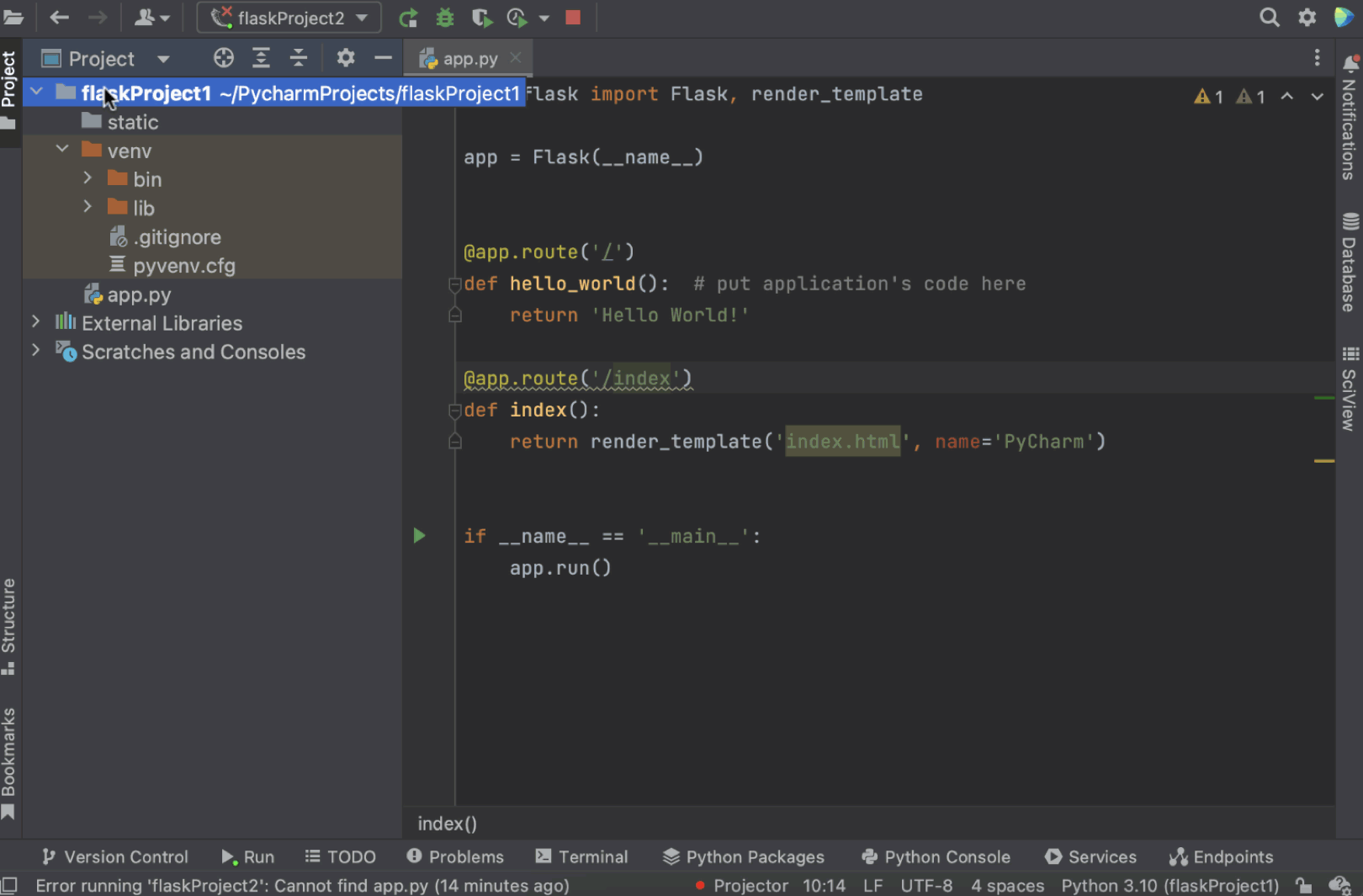Launch the profiler with the clock-play icon
Screen dimensions: 1363x896
click(x=517, y=17)
